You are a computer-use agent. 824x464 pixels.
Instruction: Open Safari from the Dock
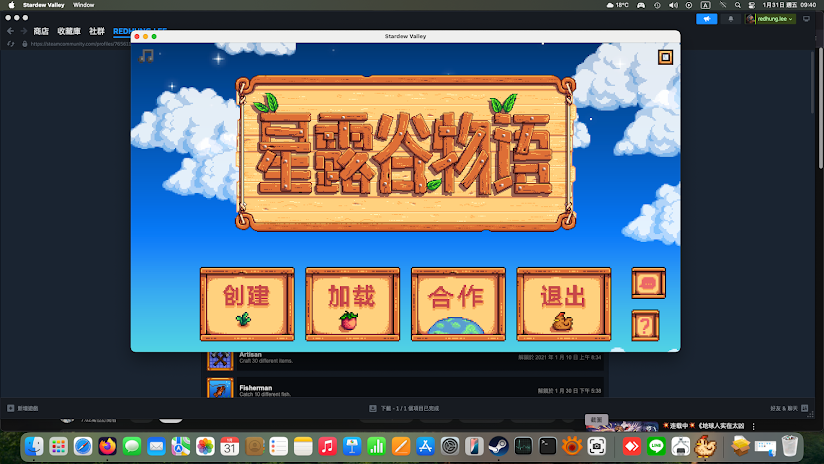[83, 447]
